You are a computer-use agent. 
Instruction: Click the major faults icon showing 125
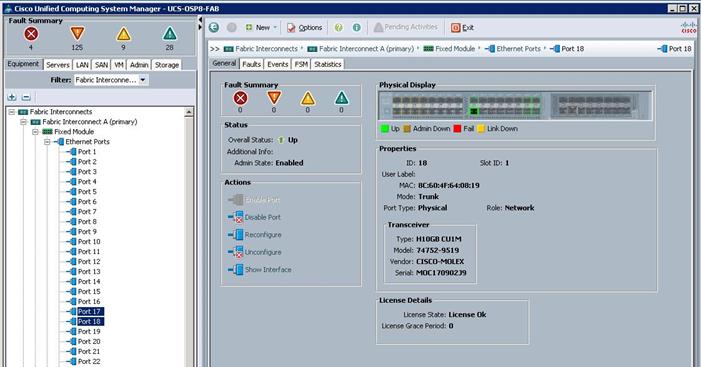(x=77, y=34)
